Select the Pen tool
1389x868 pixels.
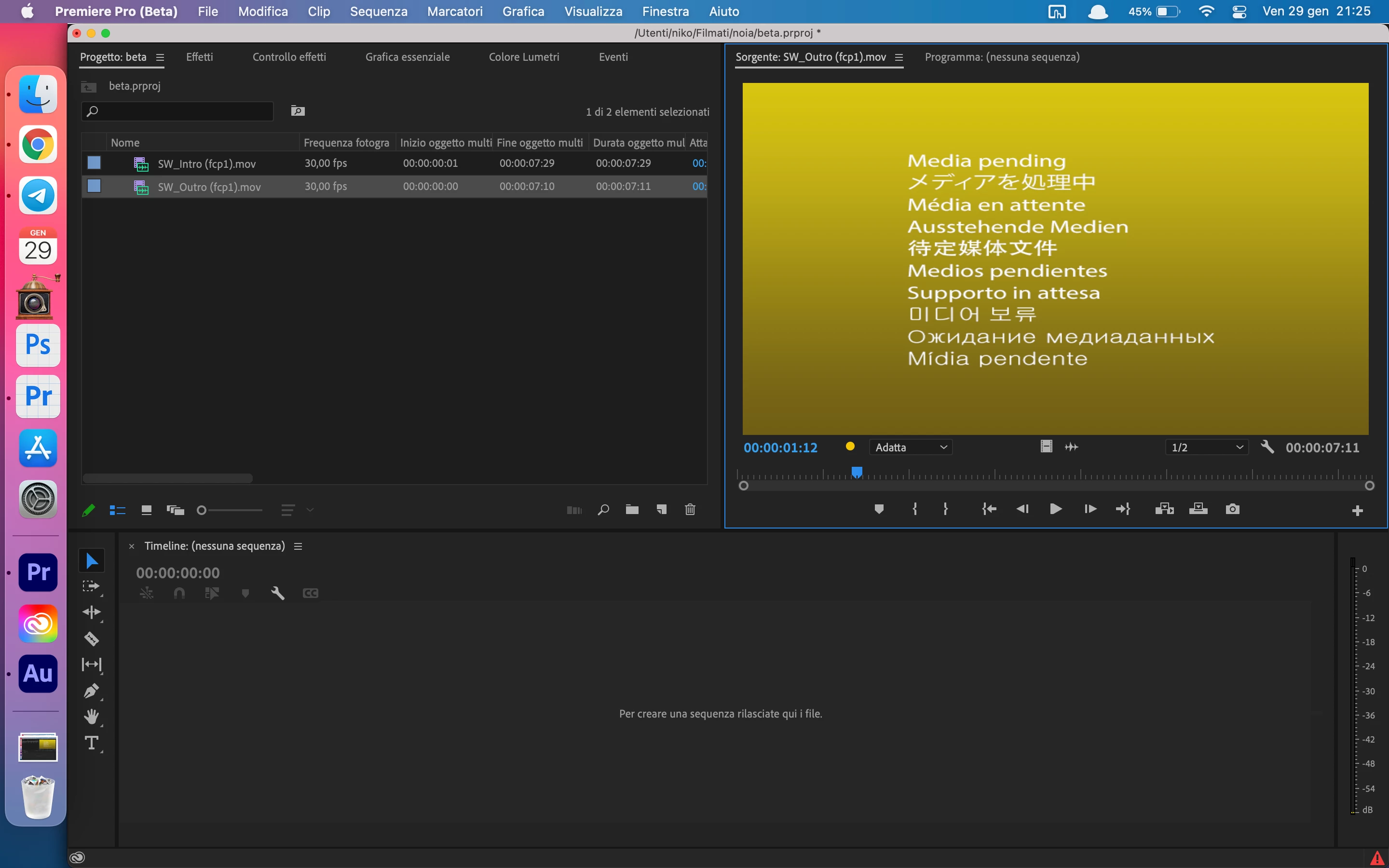(91, 691)
